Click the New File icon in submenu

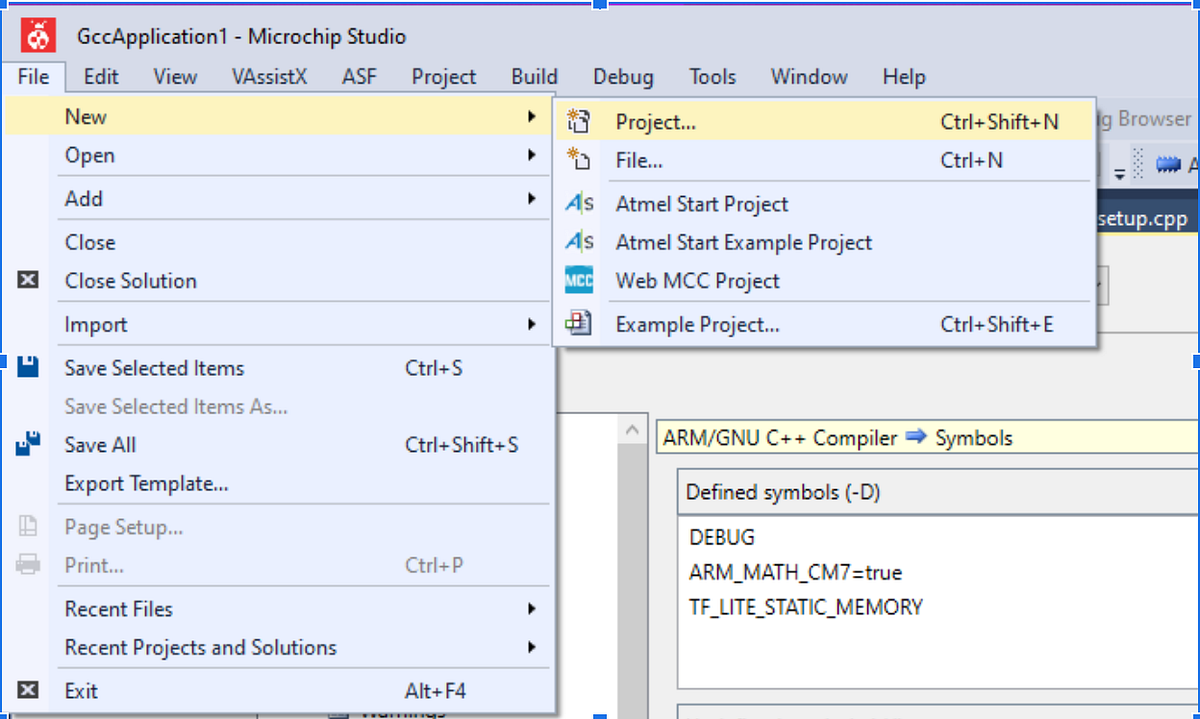tap(579, 160)
